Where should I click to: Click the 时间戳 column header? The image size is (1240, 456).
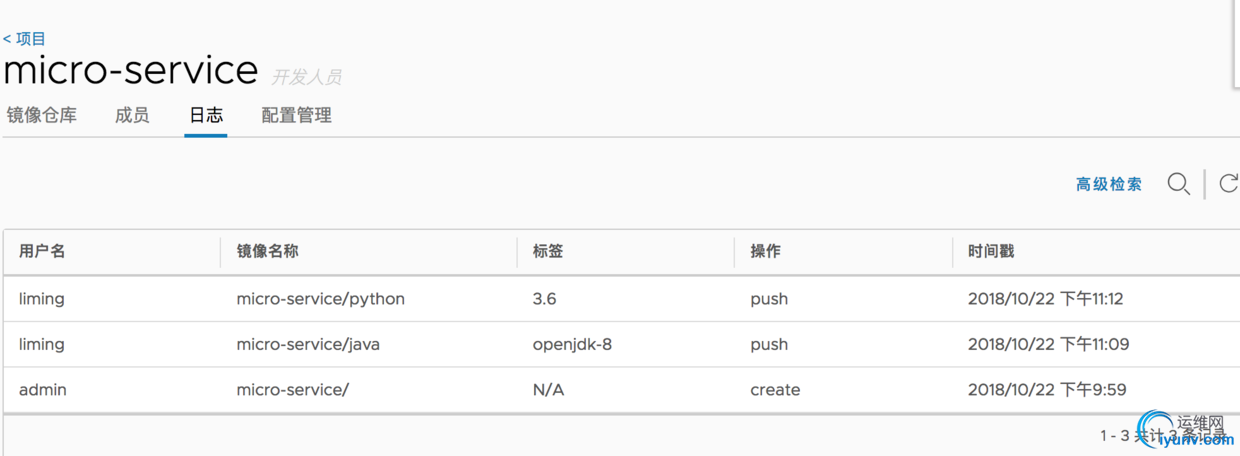click(990, 251)
